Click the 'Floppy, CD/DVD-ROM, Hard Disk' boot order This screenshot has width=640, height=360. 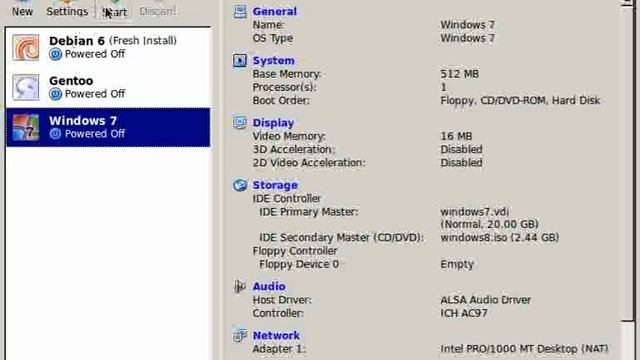click(x=520, y=100)
